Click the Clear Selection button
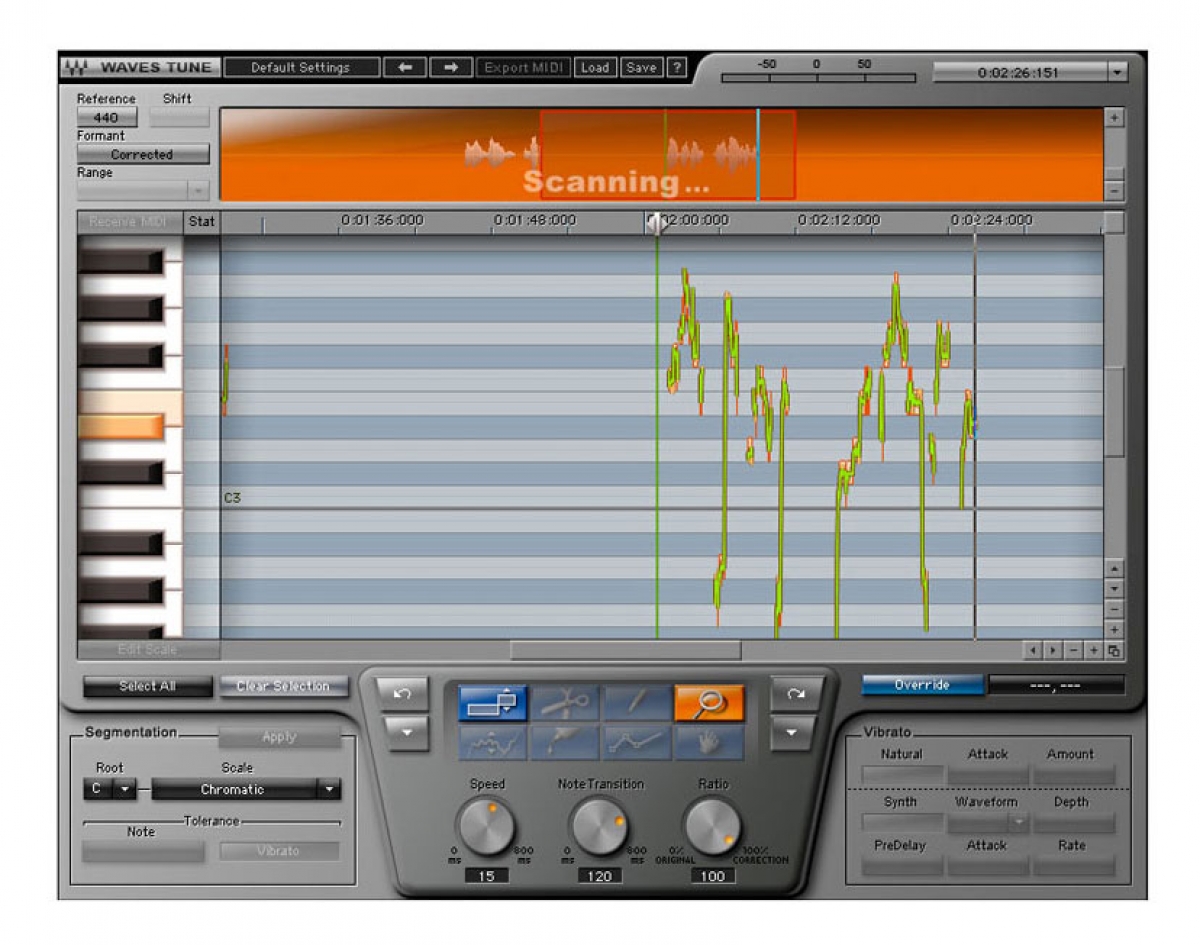 point(283,687)
